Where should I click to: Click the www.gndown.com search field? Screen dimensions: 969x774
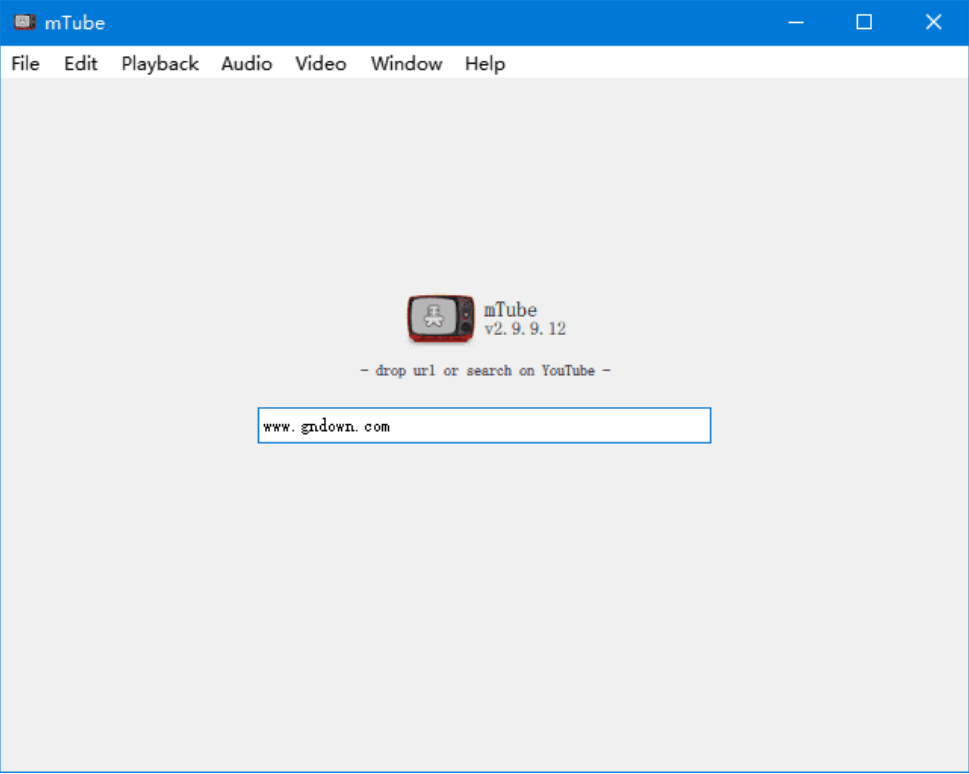[484, 425]
